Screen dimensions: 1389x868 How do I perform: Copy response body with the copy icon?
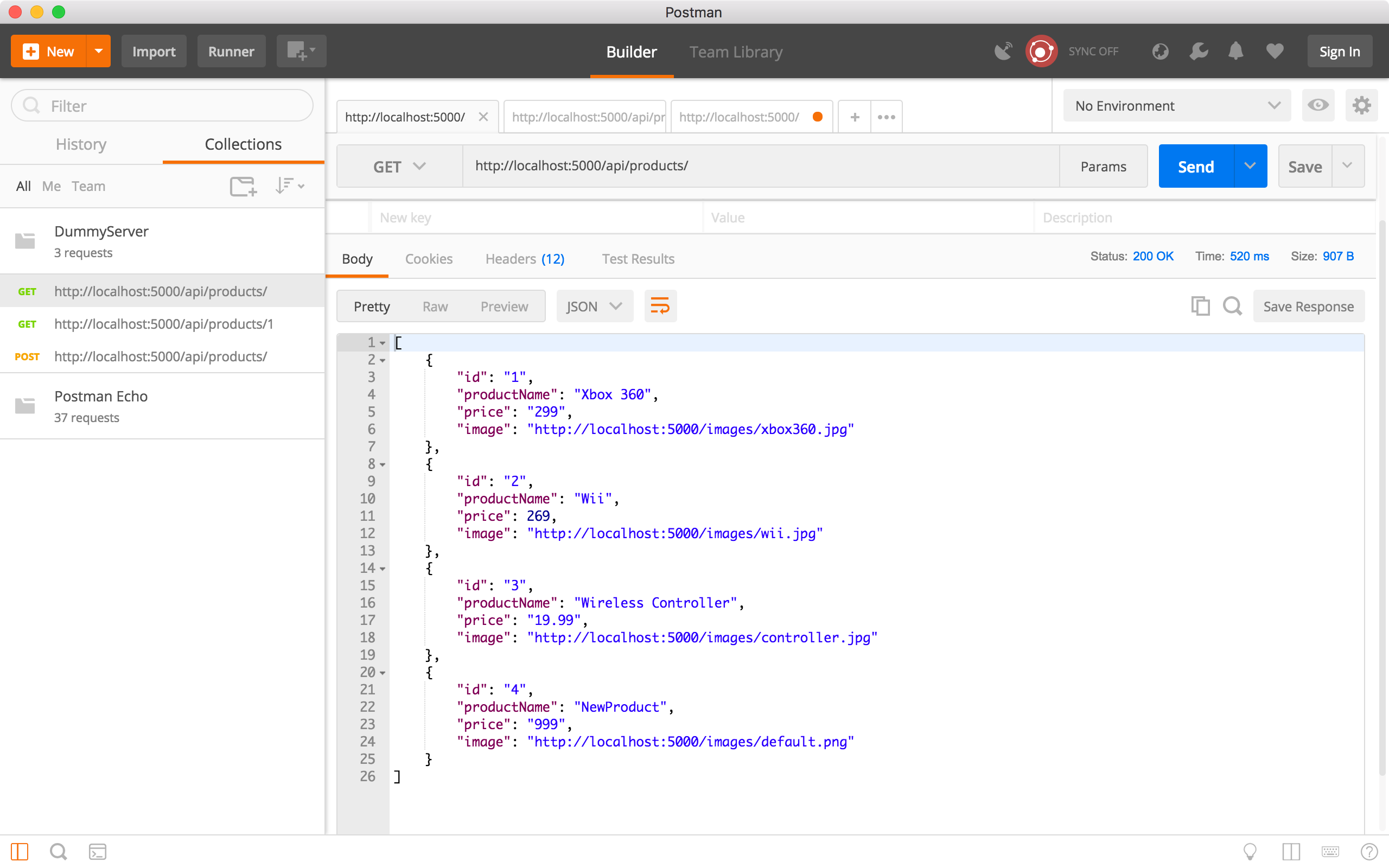tap(1200, 306)
